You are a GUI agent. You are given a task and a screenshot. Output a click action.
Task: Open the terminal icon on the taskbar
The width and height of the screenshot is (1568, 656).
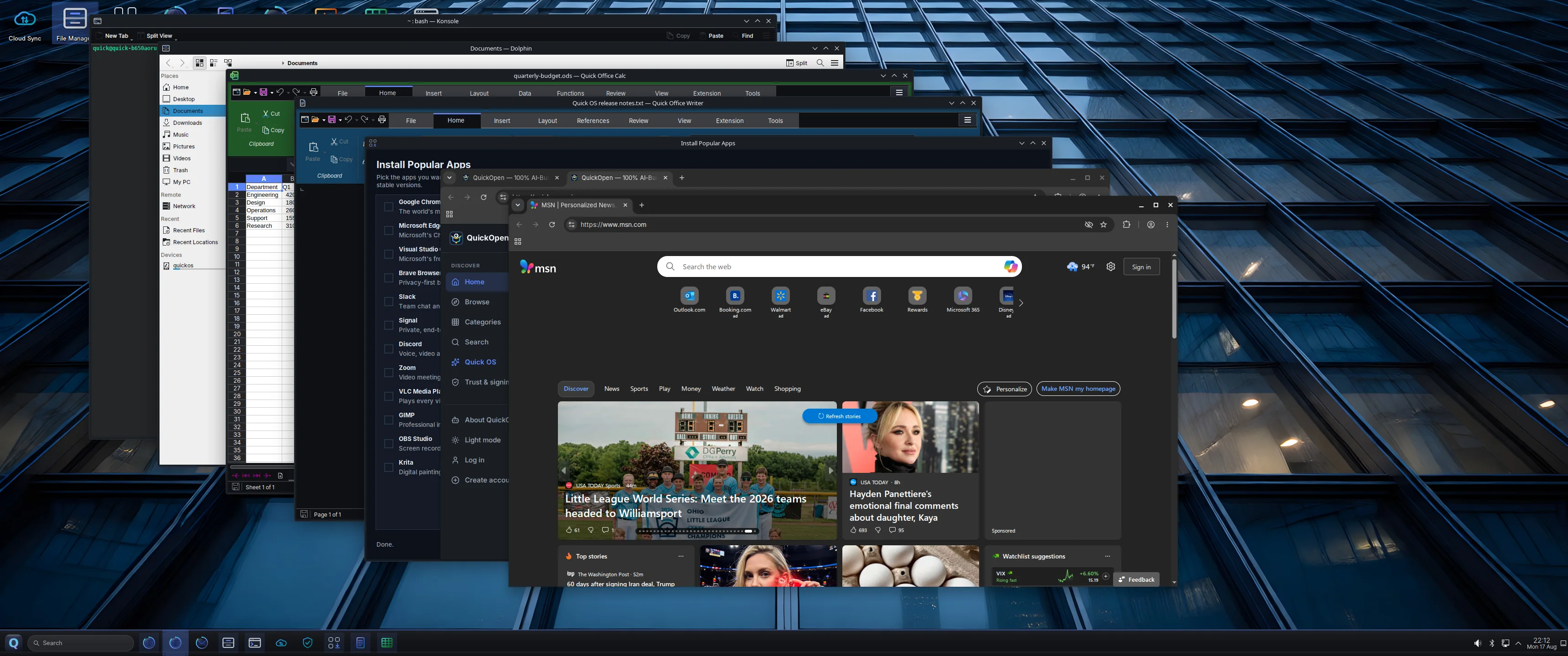coord(254,643)
